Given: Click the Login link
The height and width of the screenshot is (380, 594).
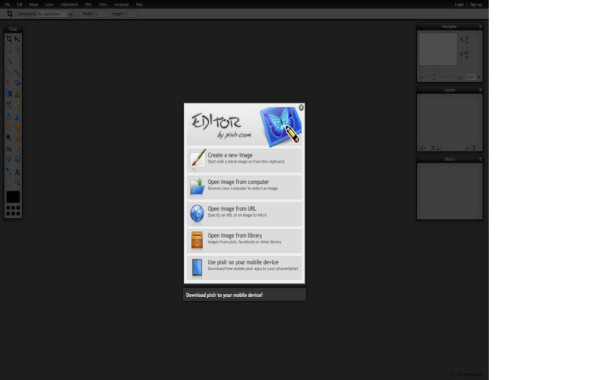Looking at the screenshot, I should click(x=459, y=5).
